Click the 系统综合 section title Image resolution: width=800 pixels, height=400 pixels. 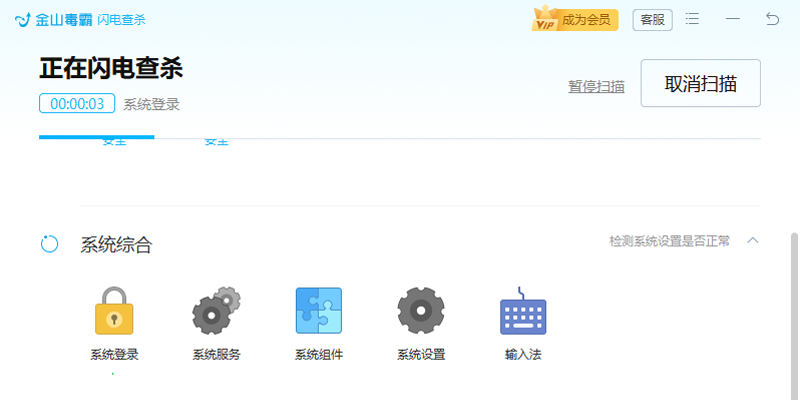point(116,245)
